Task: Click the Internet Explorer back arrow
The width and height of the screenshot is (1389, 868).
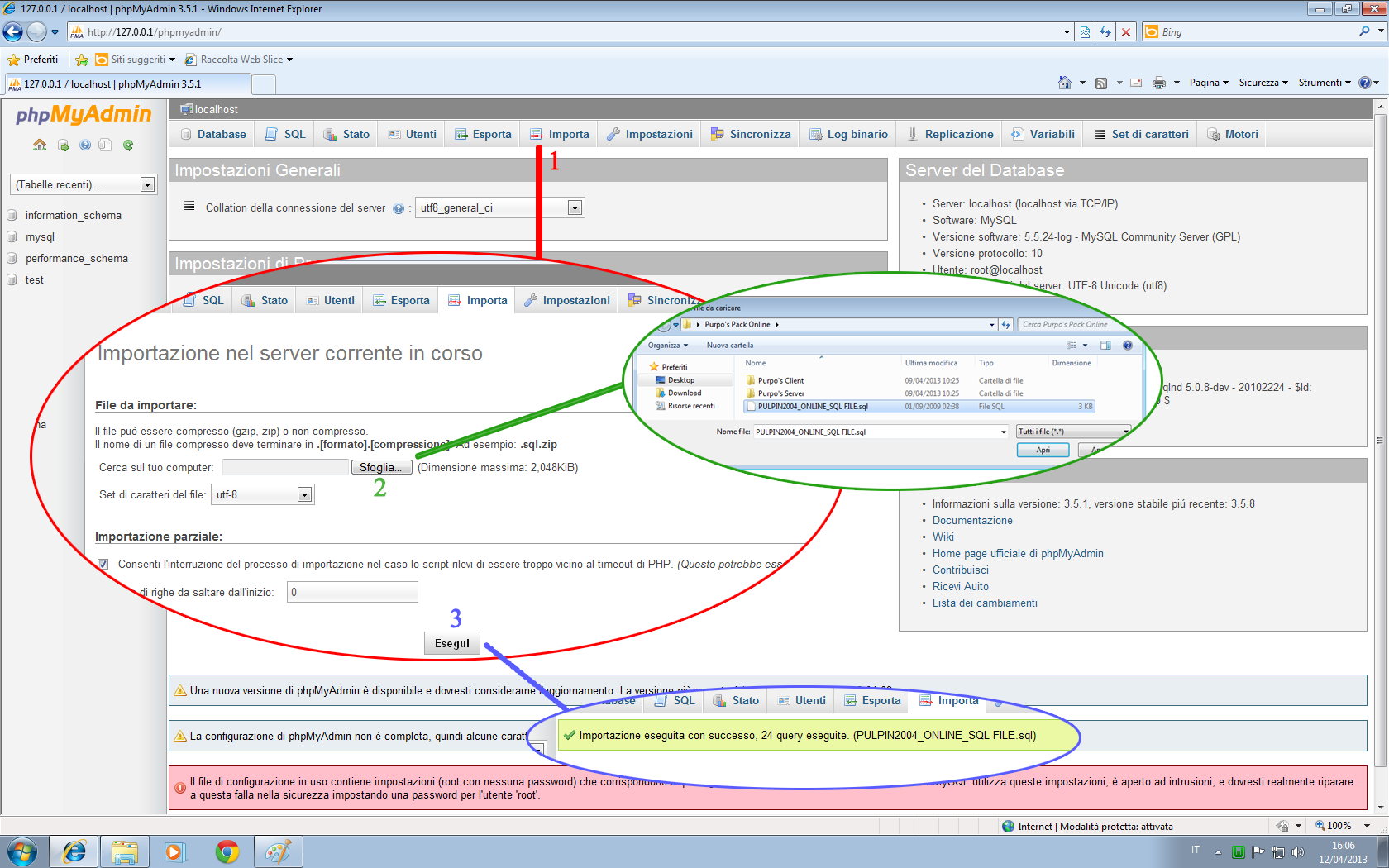Action: pyautogui.click(x=13, y=32)
